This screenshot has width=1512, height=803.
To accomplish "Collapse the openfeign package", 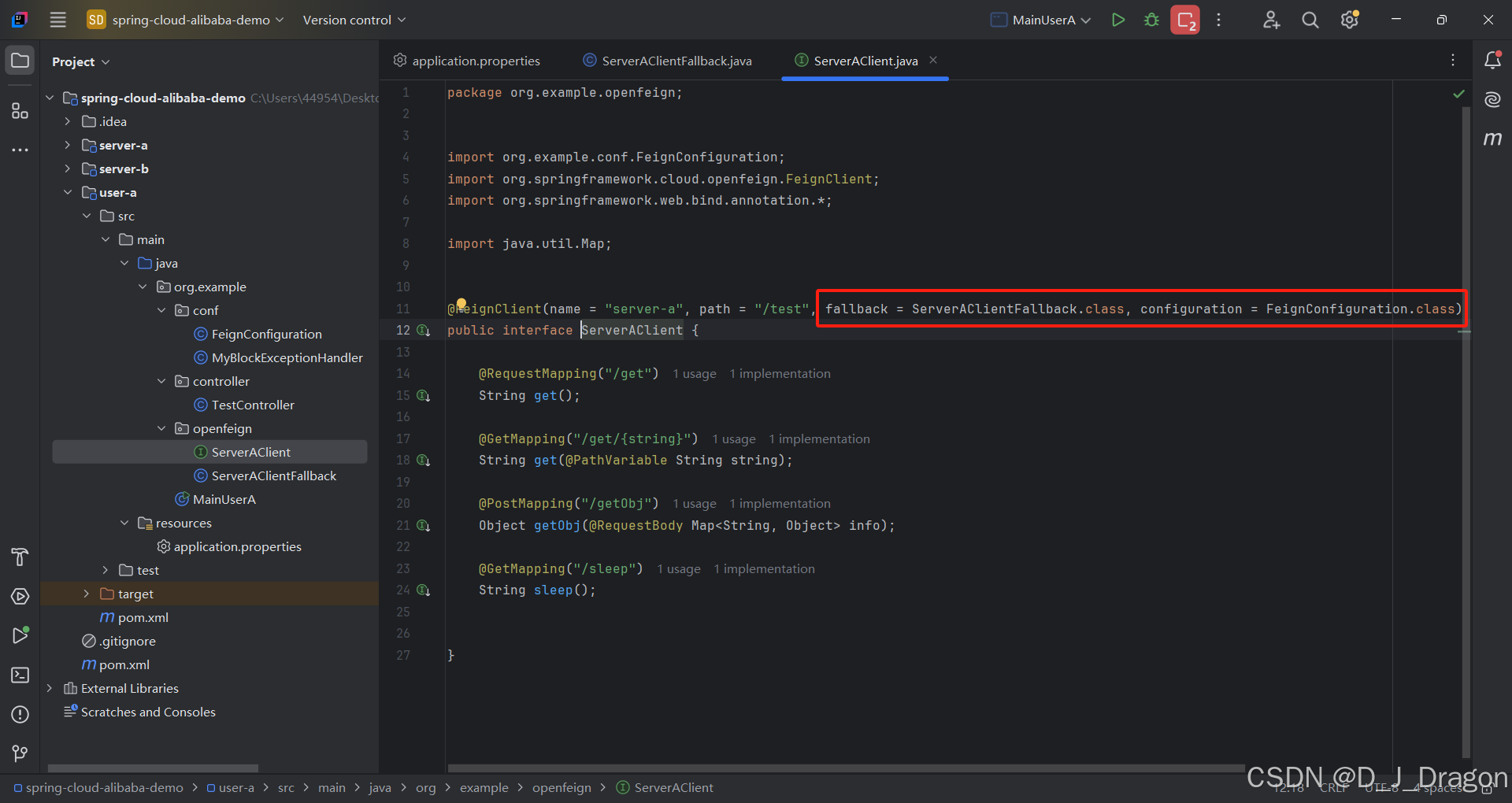I will click(161, 428).
